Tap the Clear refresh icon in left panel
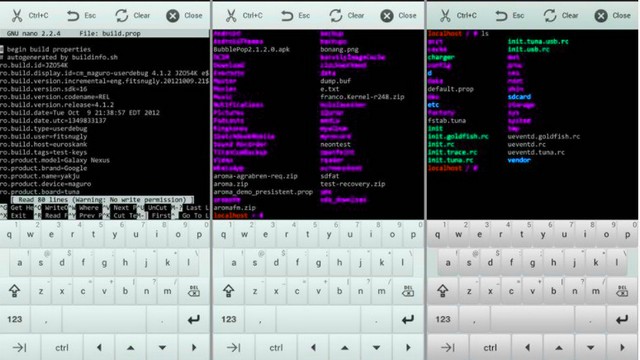640x360 pixels. [x=122, y=16]
